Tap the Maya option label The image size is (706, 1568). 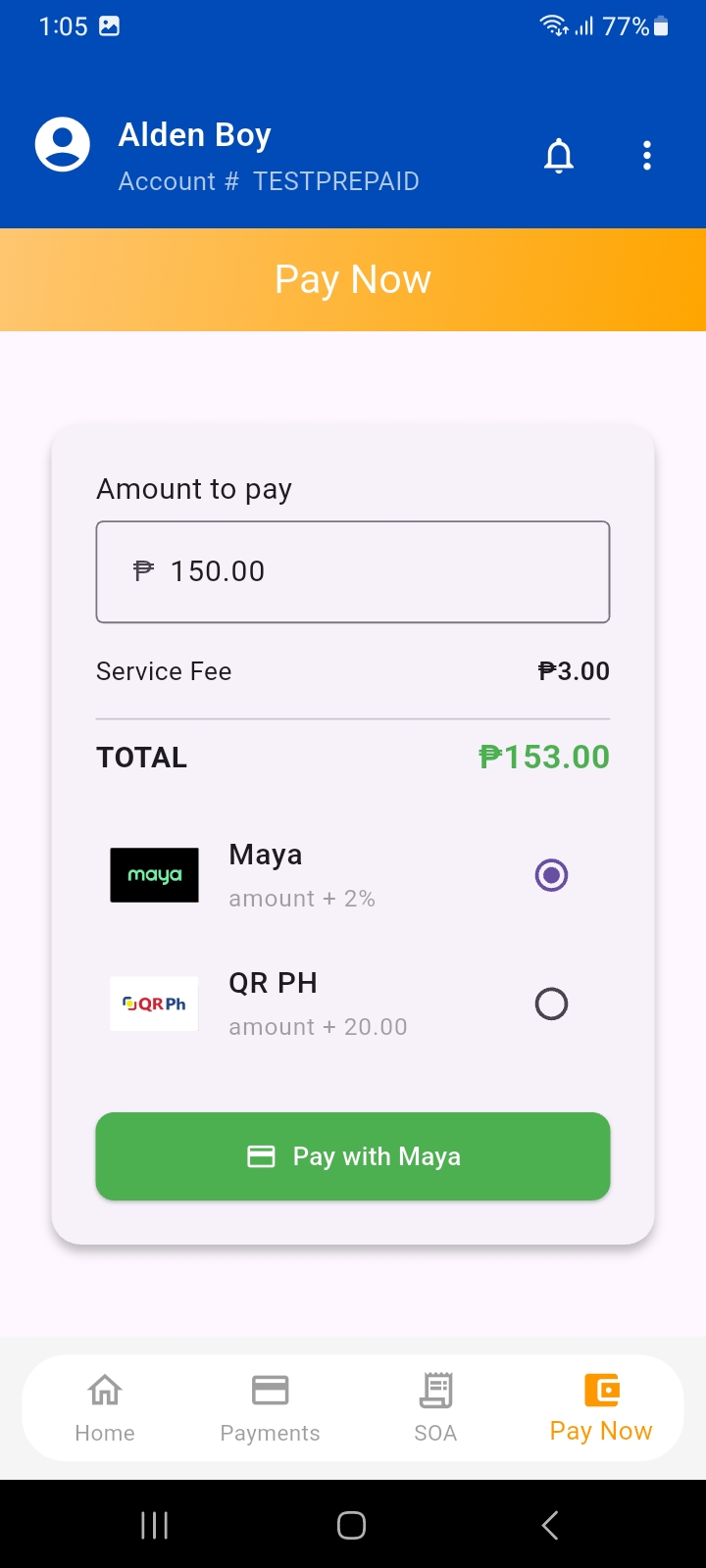point(266,855)
